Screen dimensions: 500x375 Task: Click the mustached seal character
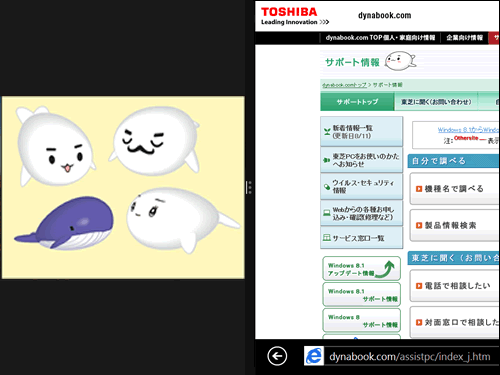(155, 141)
